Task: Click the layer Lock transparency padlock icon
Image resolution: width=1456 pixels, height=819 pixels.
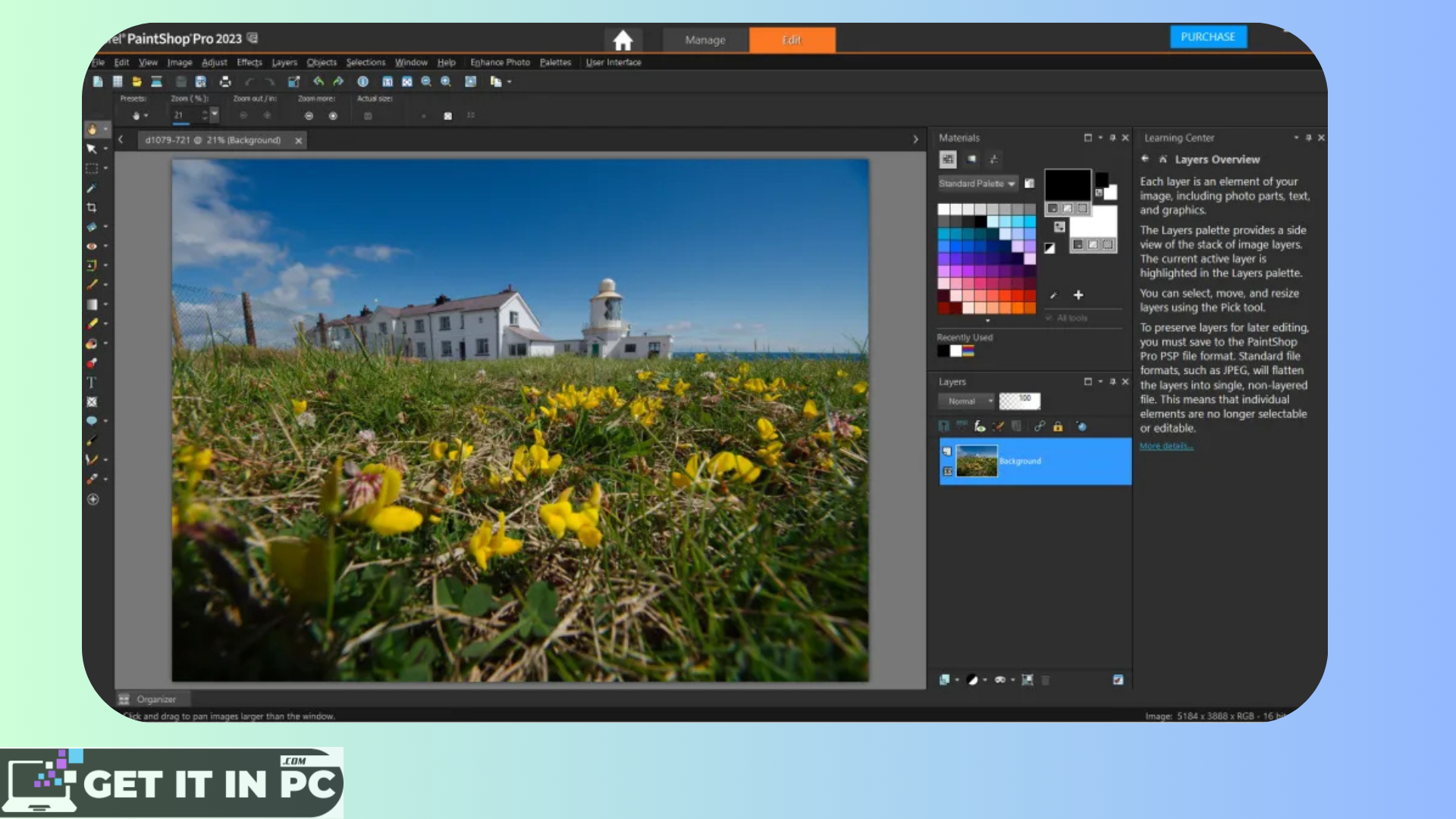Action: click(1058, 426)
